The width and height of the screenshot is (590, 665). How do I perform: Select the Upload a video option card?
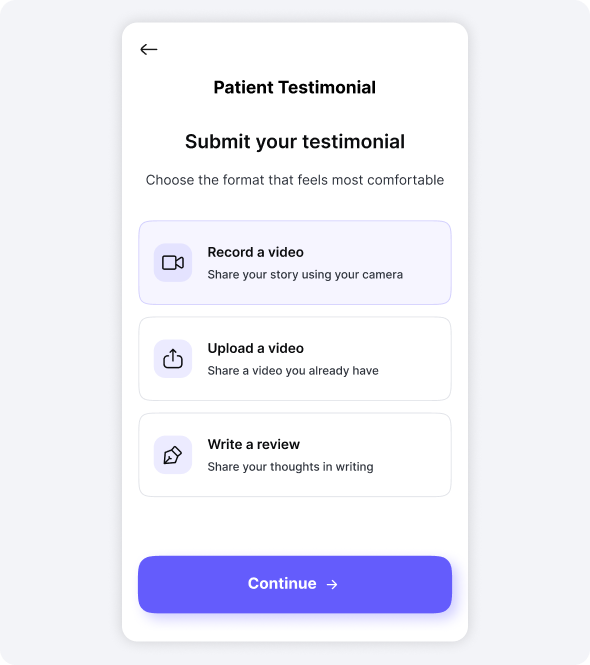[x=295, y=359]
